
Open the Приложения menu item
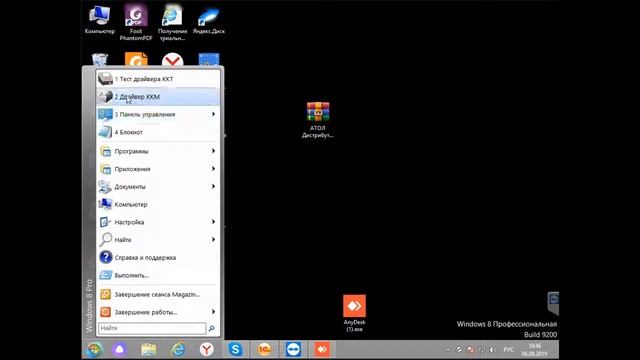158,169
